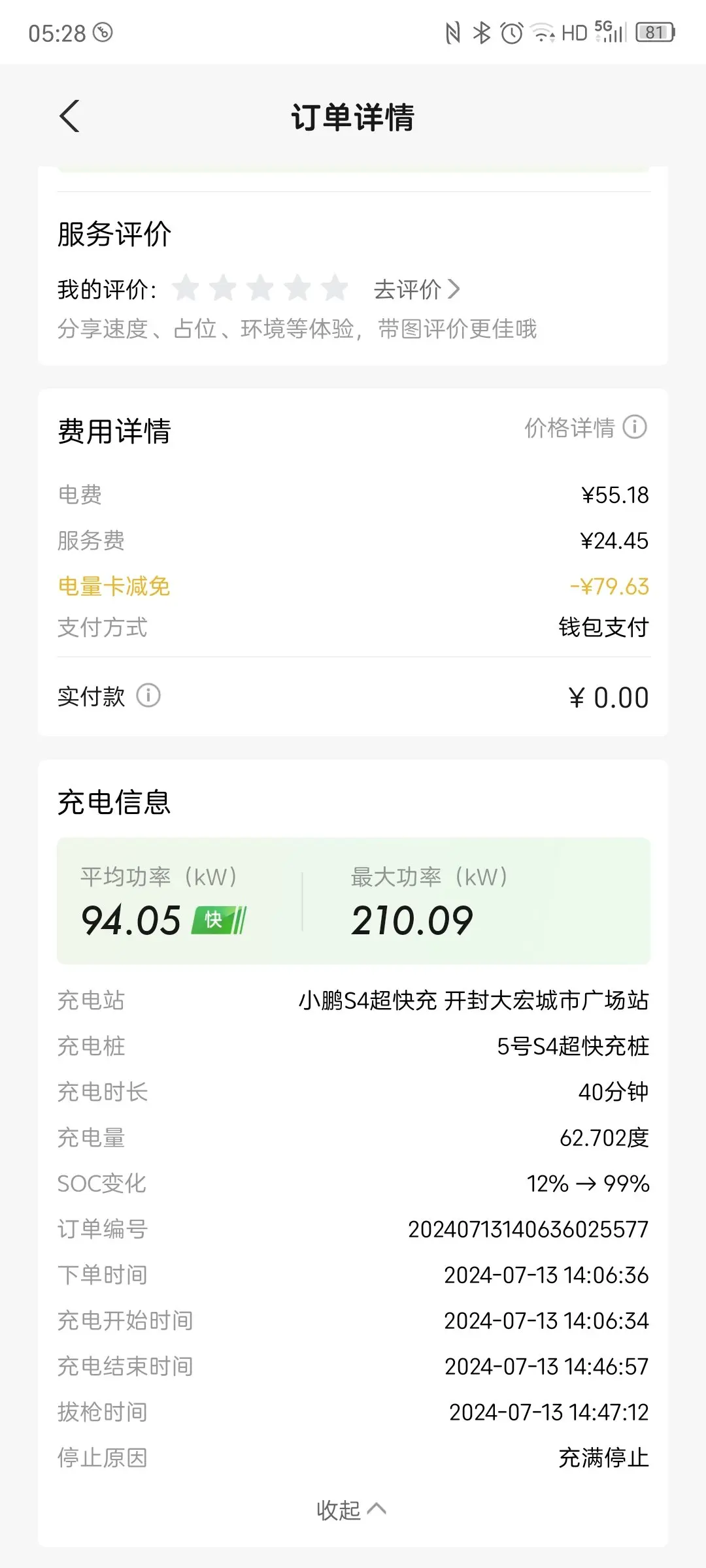Tap the info icon beside 价格详情

coord(635,427)
